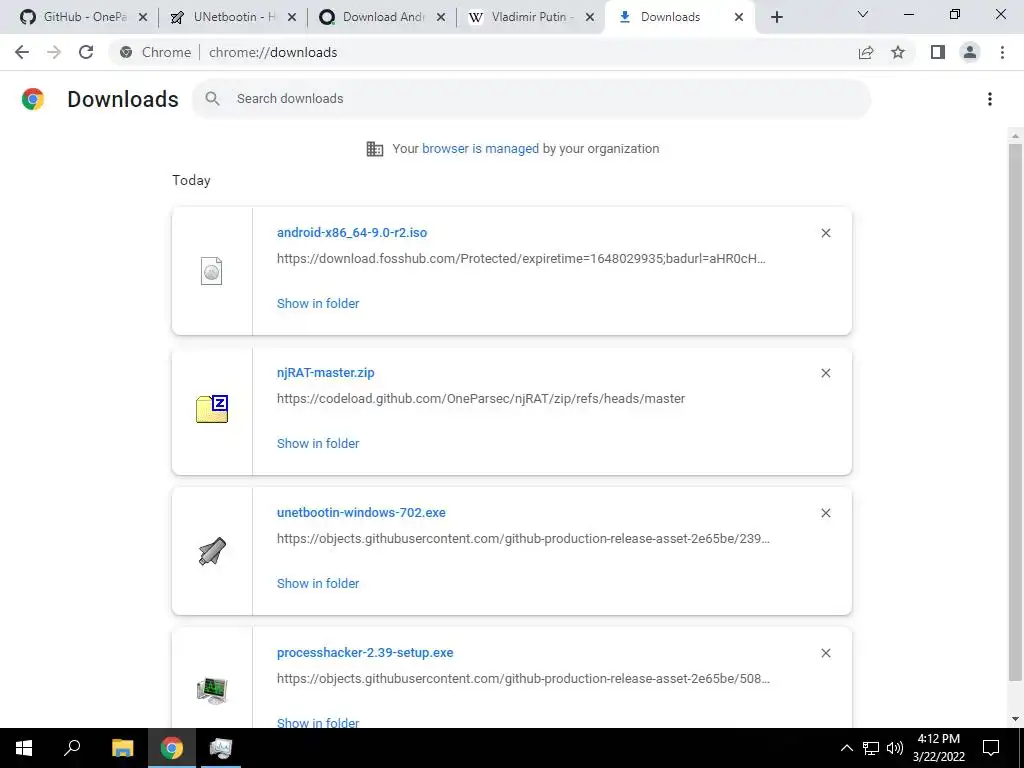Remove processhacker-2.39-setup.exe from list
The image size is (1024, 768).
point(825,653)
